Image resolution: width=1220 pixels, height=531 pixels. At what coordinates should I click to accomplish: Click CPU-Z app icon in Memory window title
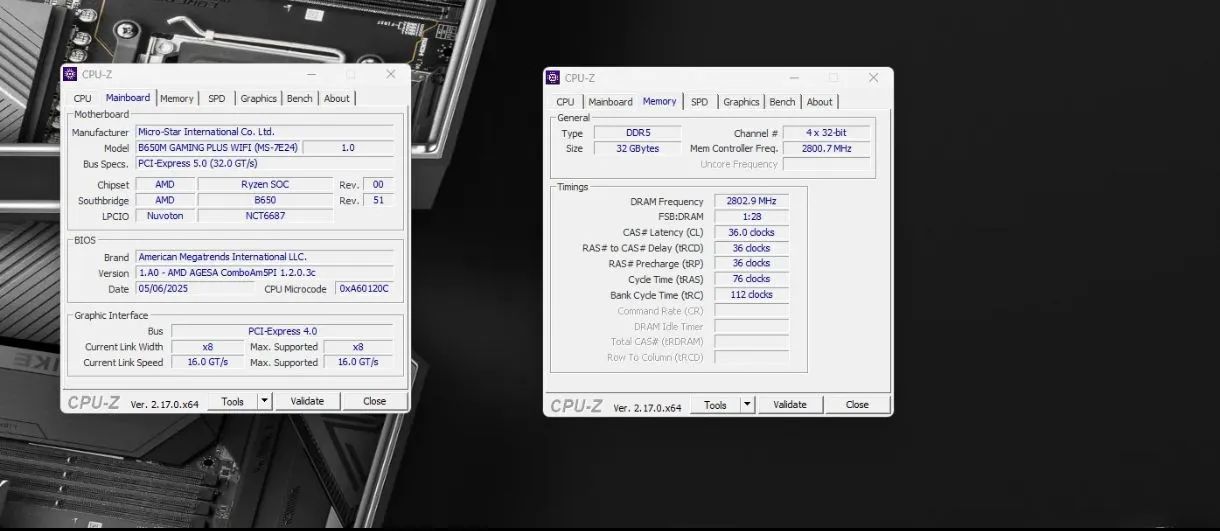552,77
